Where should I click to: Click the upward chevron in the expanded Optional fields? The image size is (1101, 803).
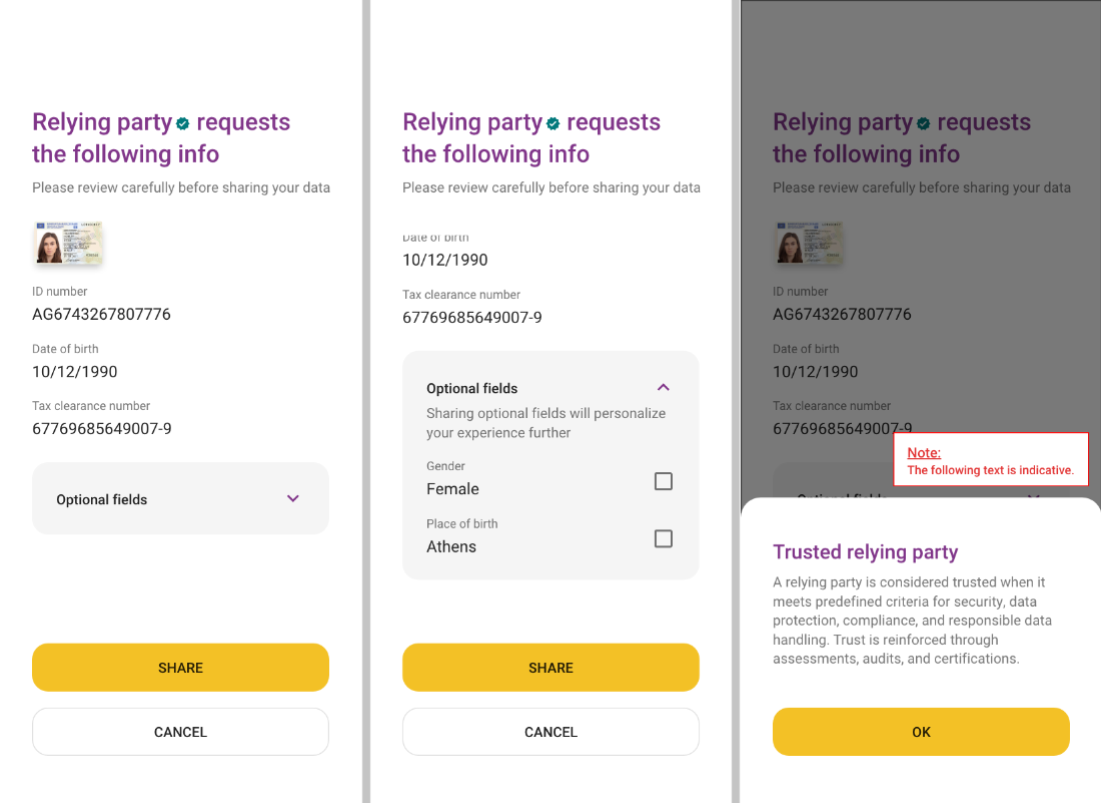tap(662, 386)
